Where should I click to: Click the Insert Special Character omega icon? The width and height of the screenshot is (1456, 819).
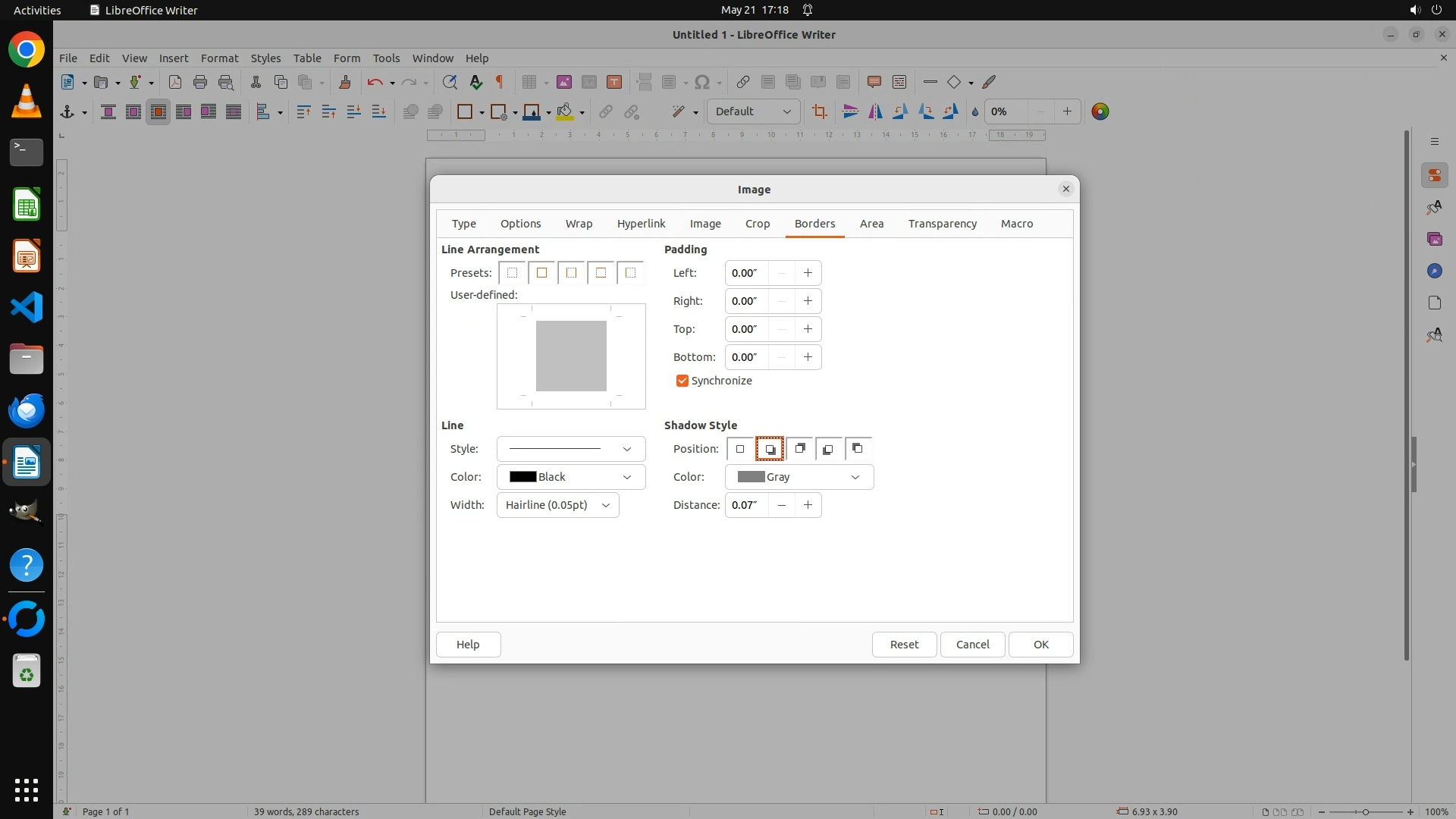pos(702,83)
